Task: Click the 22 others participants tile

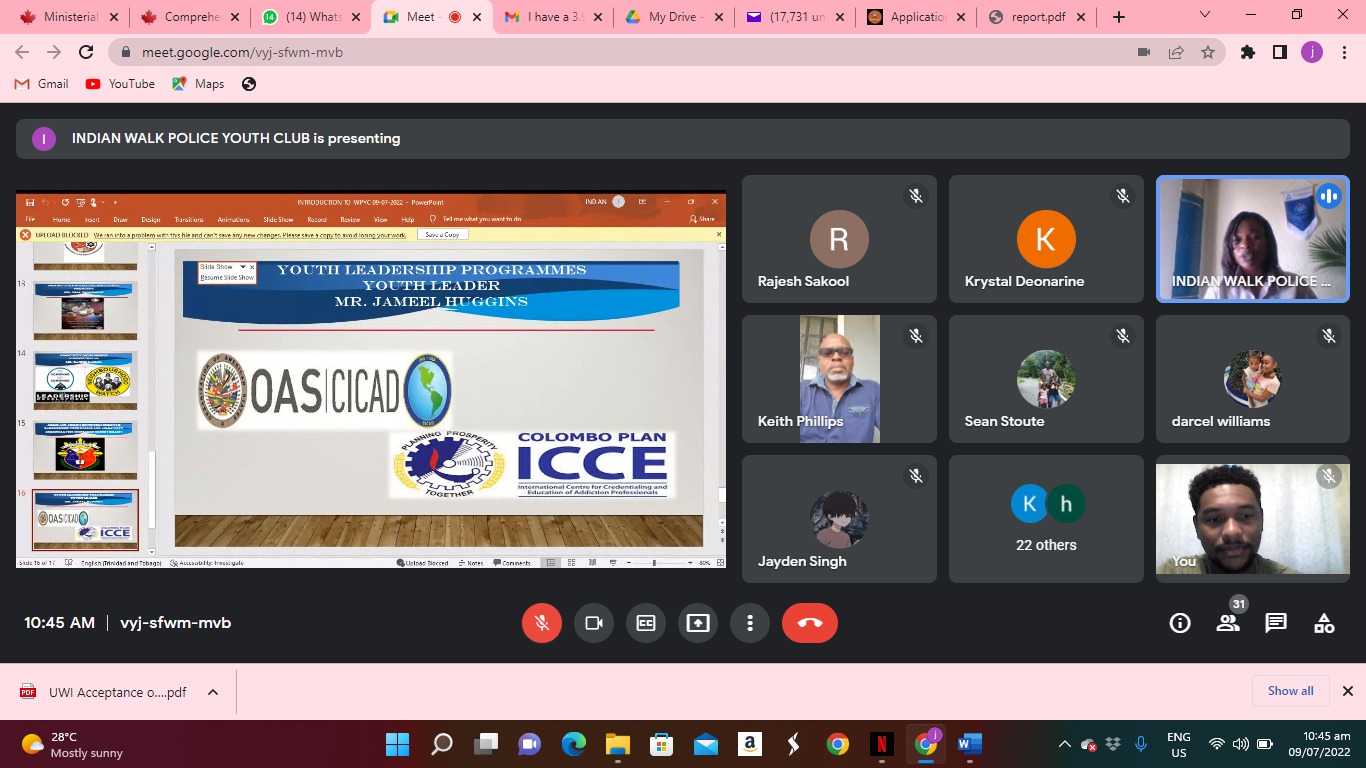Action: [1046, 519]
